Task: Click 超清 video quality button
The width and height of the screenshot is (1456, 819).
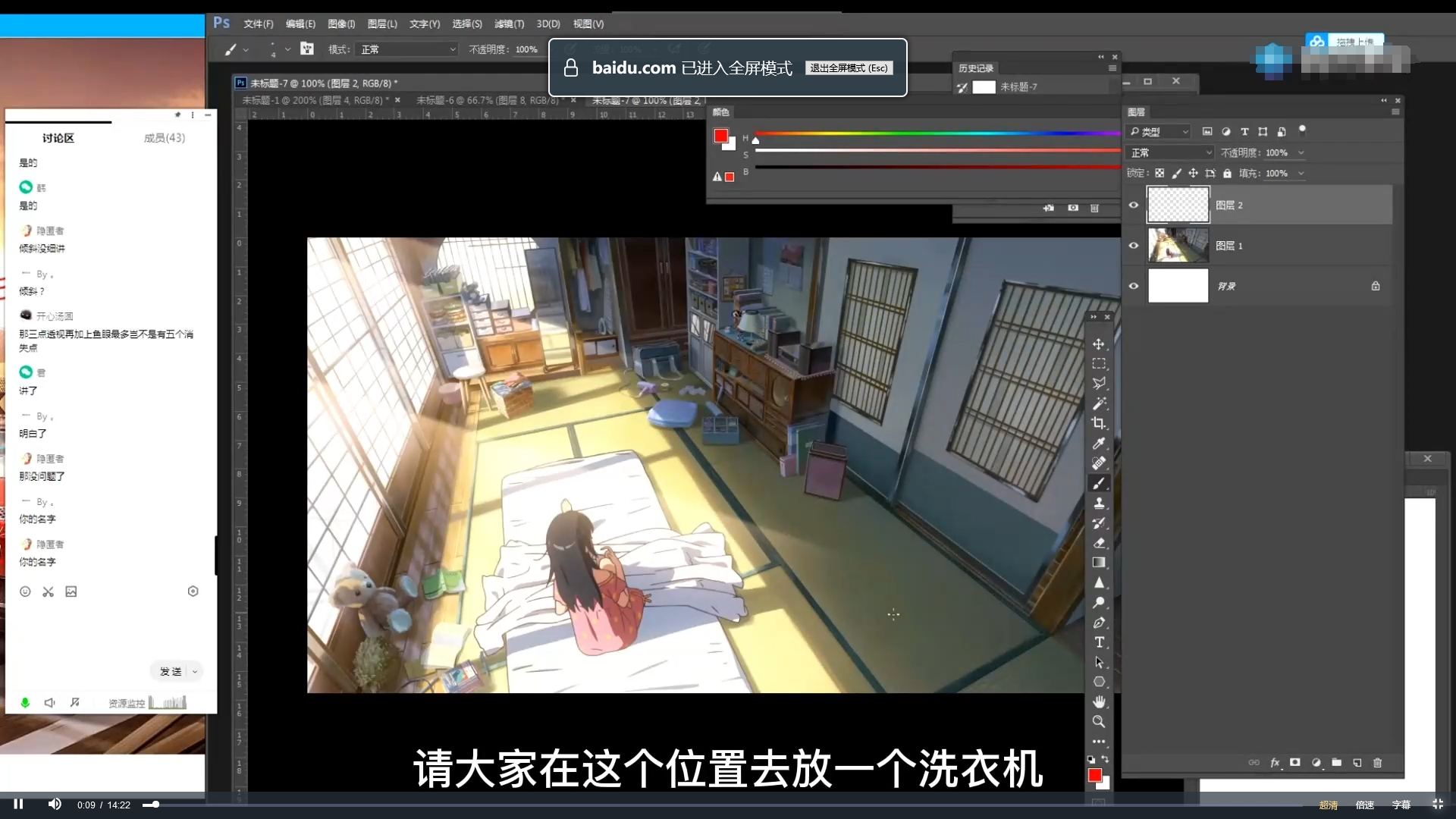Action: 1329,805
